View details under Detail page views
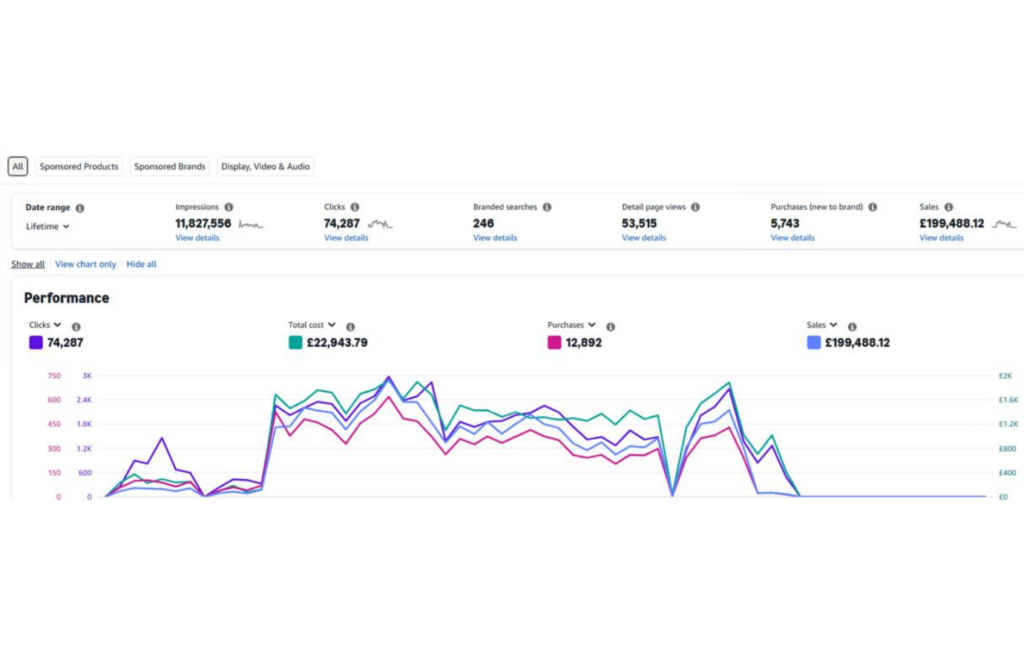The height and width of the screenshot is (646, 1024). pyautogui.click(x=644, y=238)
